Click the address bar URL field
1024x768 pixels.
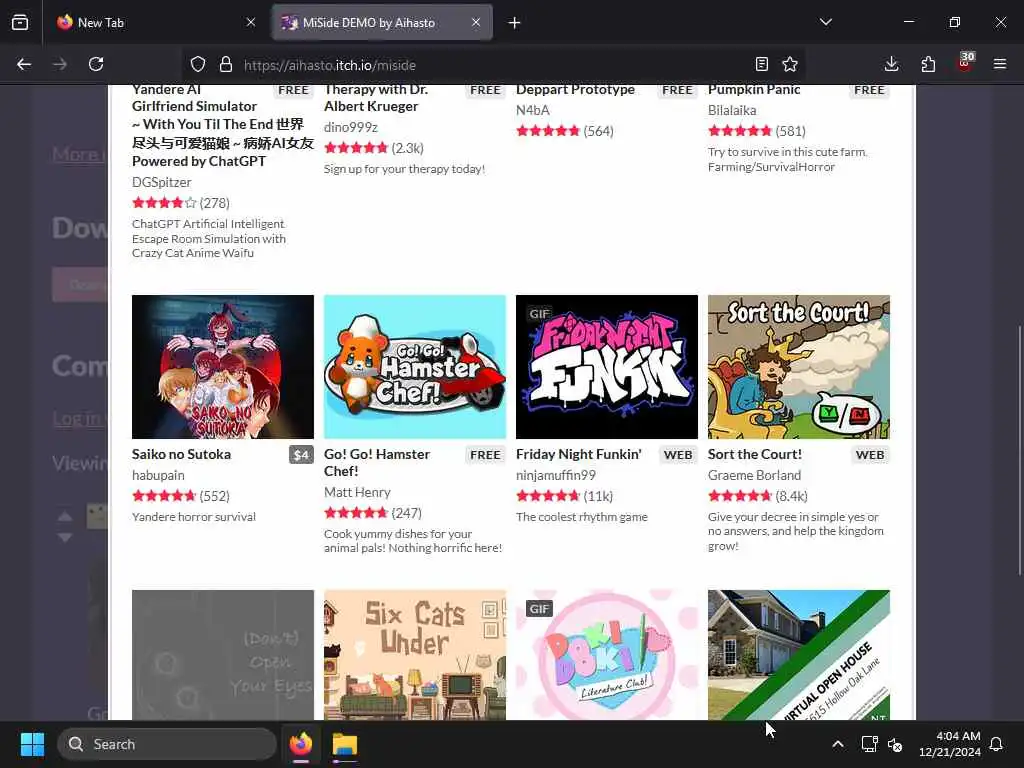coord(493,65)
